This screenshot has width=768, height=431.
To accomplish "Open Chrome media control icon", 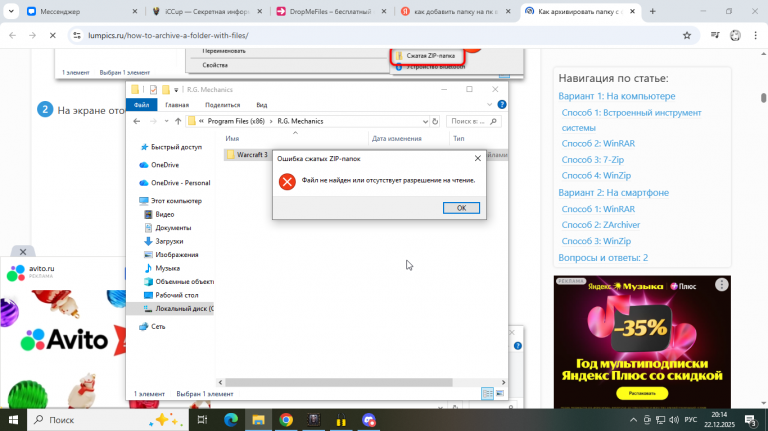I will coord(715,35).
